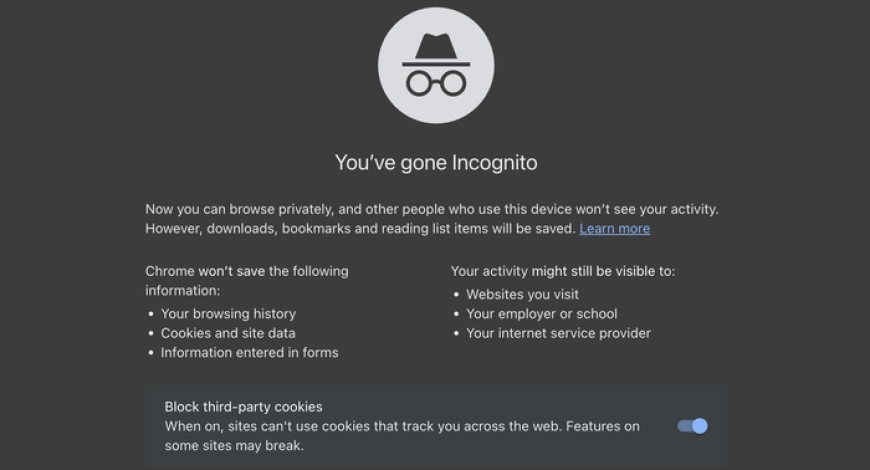Click "some sites may break" text line

(x=234, y=446)
